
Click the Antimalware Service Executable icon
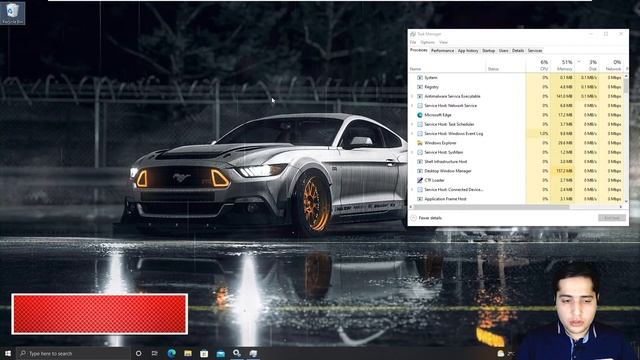[420, 96]
